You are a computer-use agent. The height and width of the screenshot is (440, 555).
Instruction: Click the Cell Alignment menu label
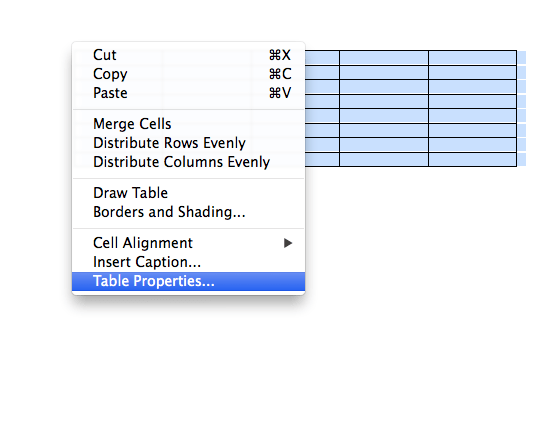pyautogui.click(x=143, y=243)
